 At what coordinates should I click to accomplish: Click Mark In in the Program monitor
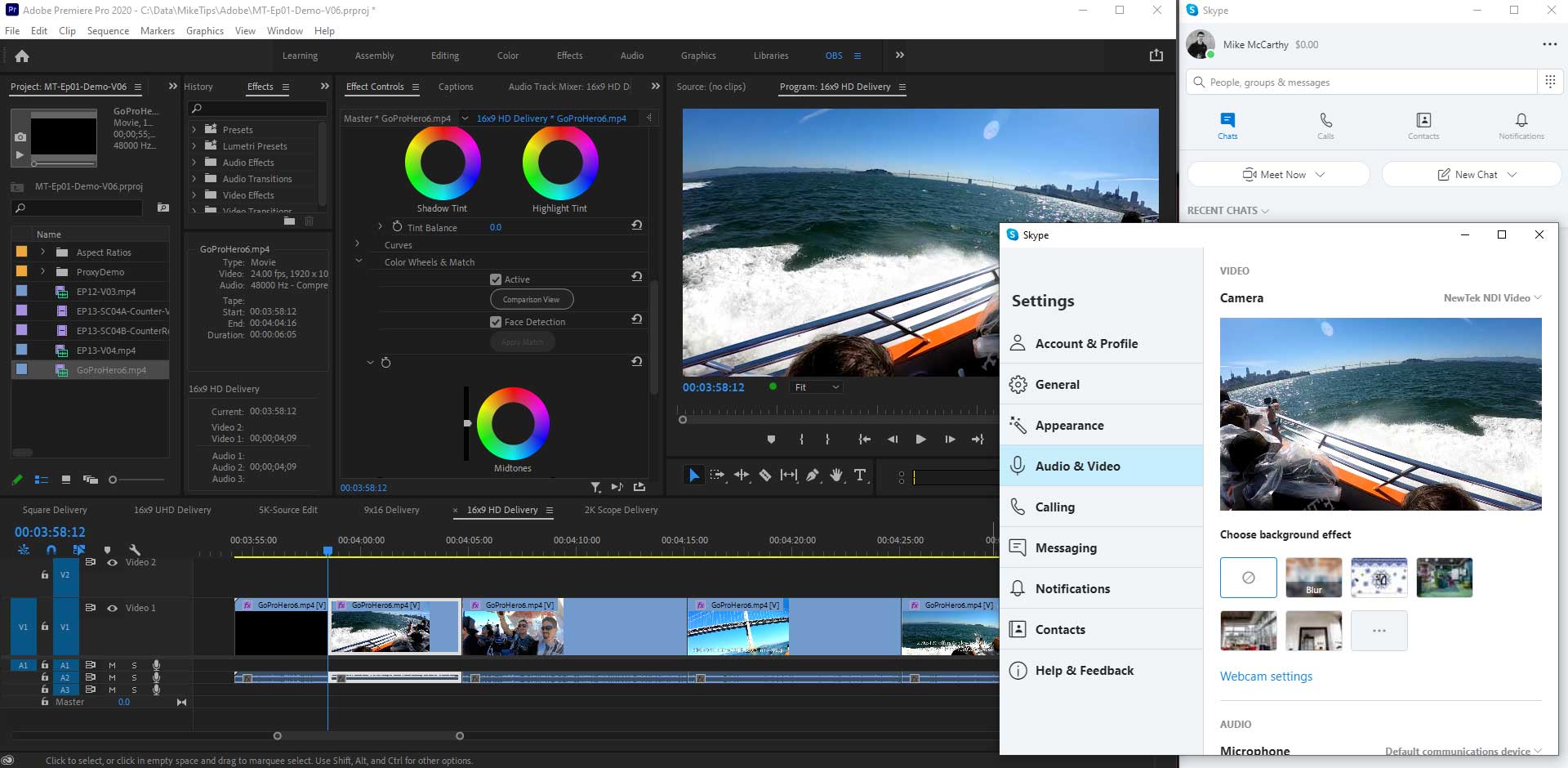click(802, 440)
